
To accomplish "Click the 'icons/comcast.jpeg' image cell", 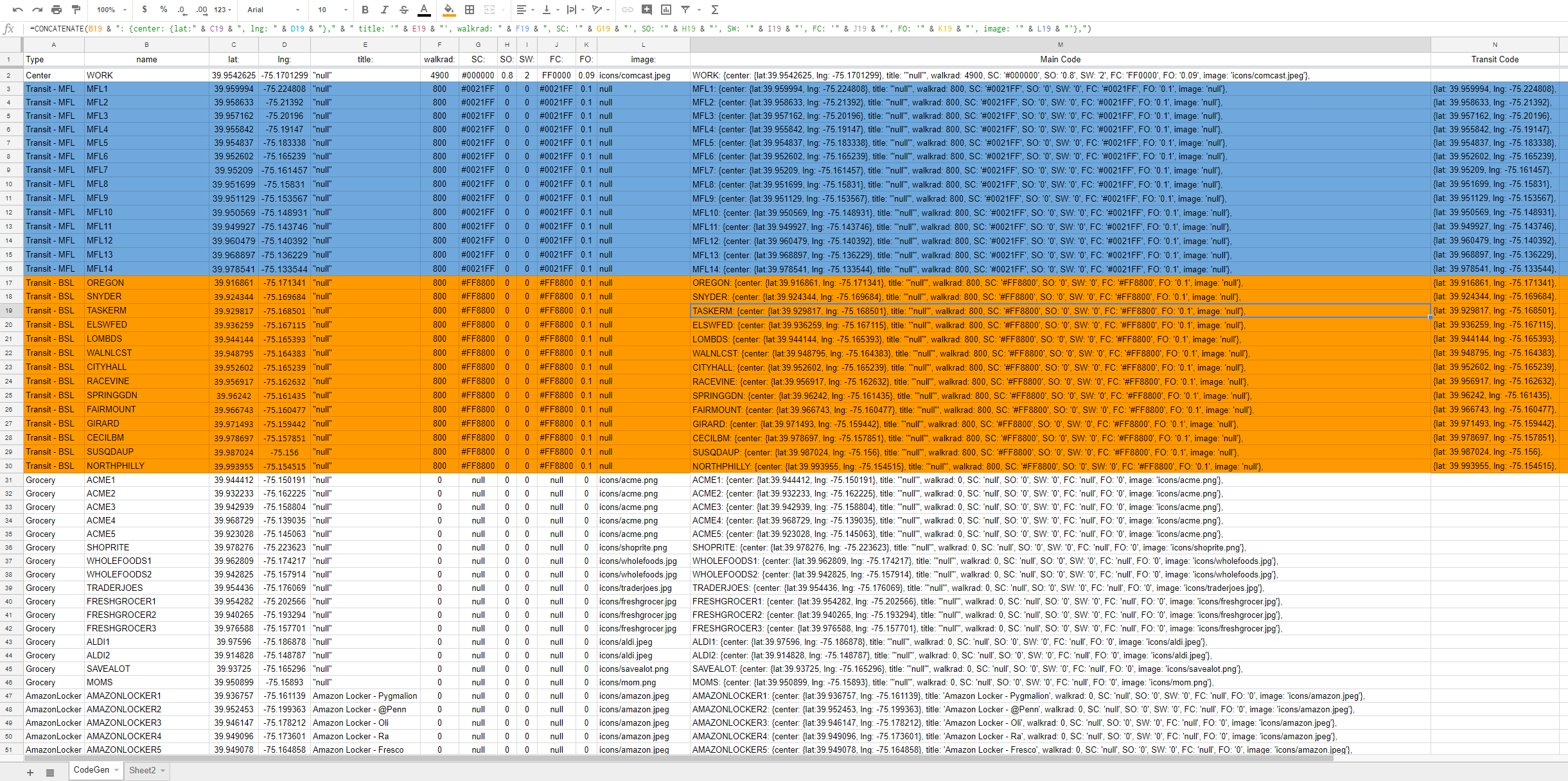I will tap(643, 75).
